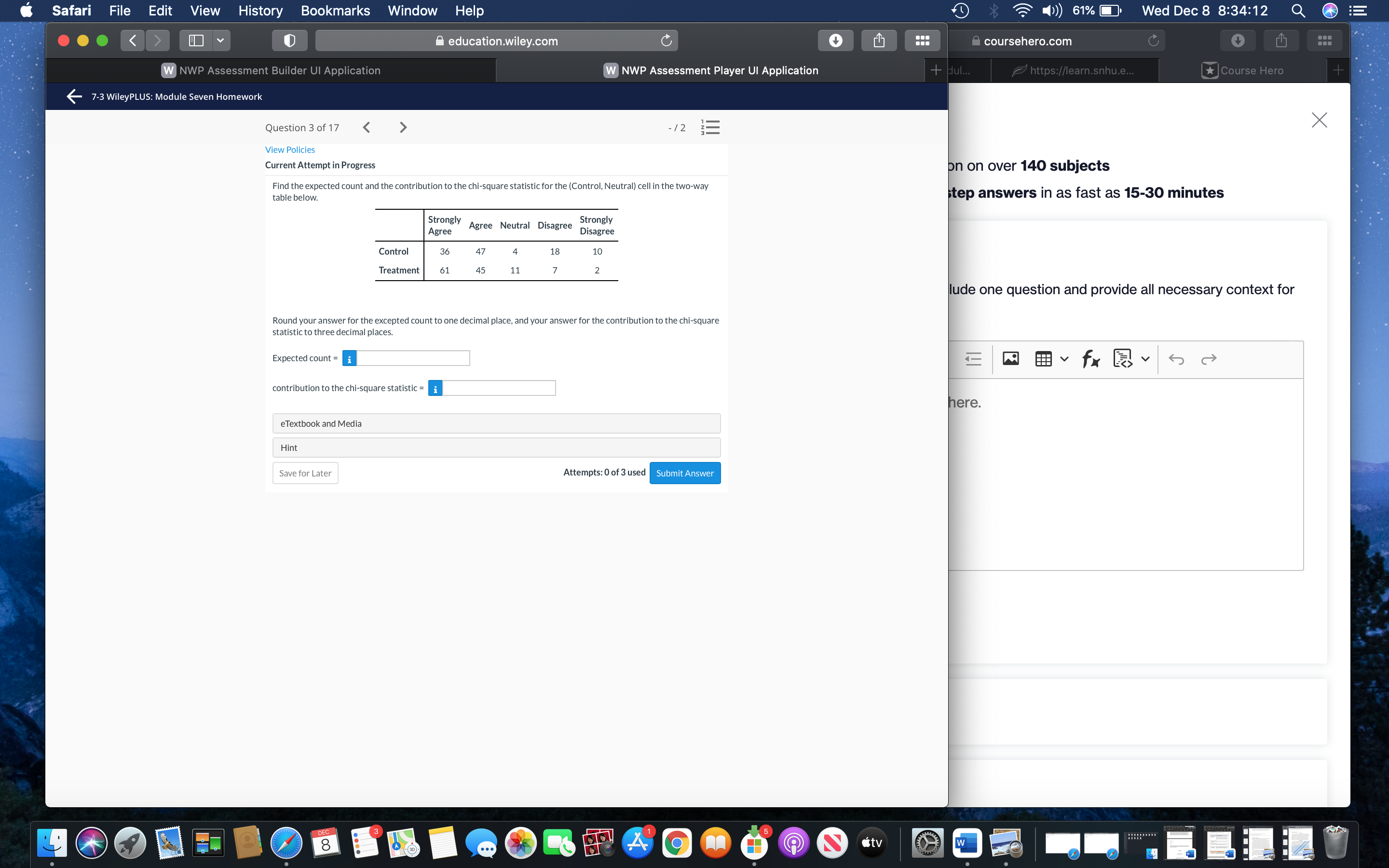Go to next question arrow
The image size is (1389, 868).
click(x=403, y=127)
